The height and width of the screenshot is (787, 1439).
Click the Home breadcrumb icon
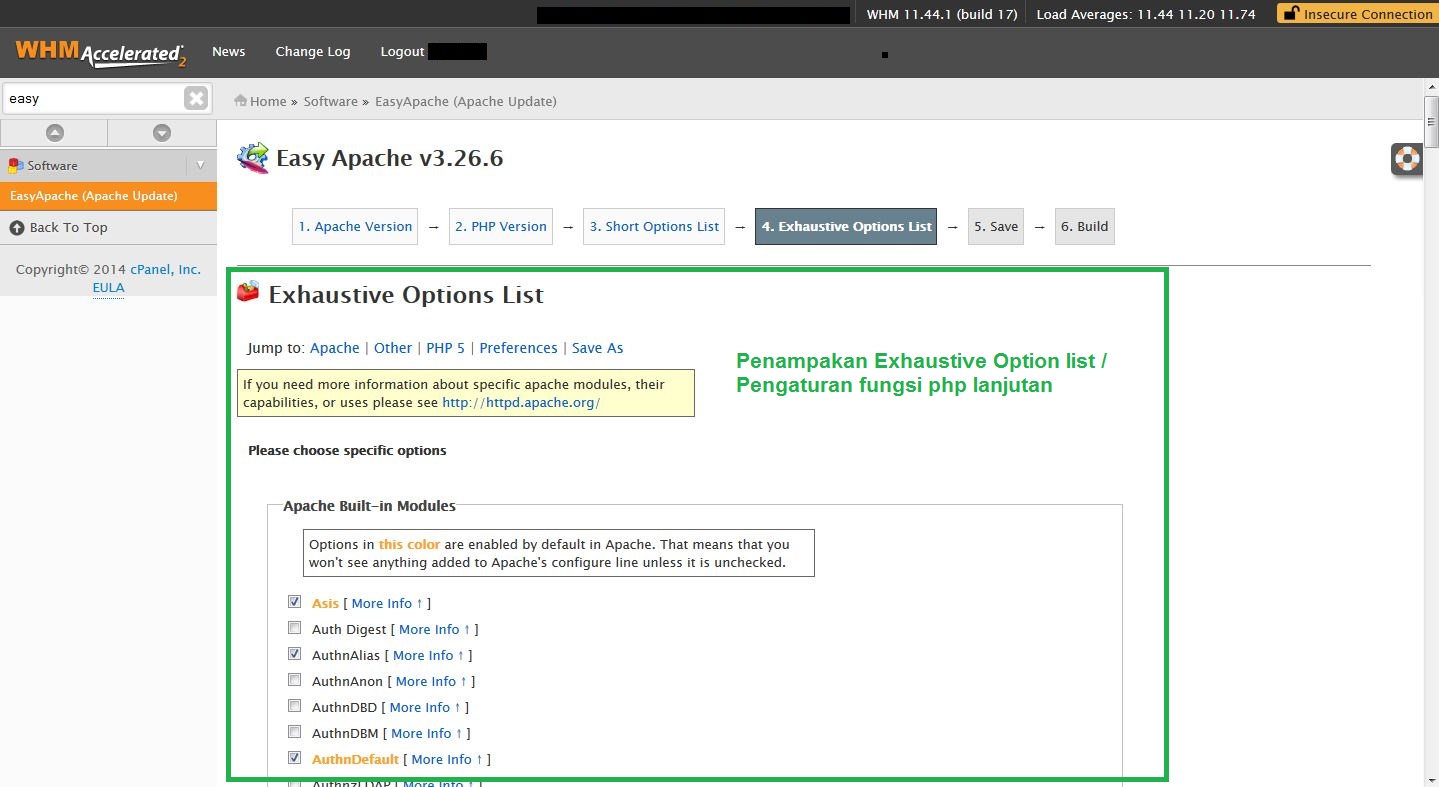tap(239, 100)
